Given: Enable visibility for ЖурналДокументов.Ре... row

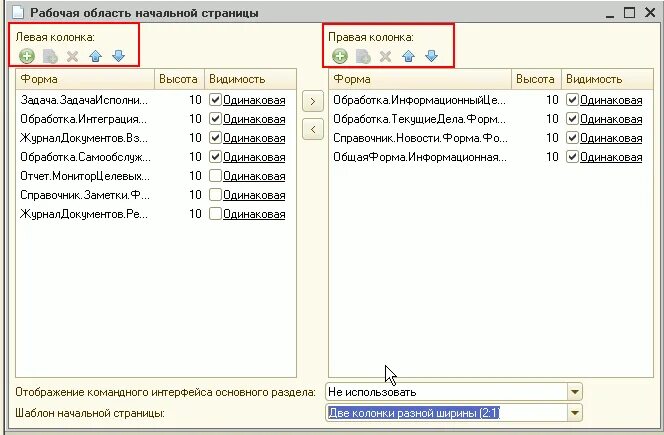Looking at the screenshot, I should (215, 214).
